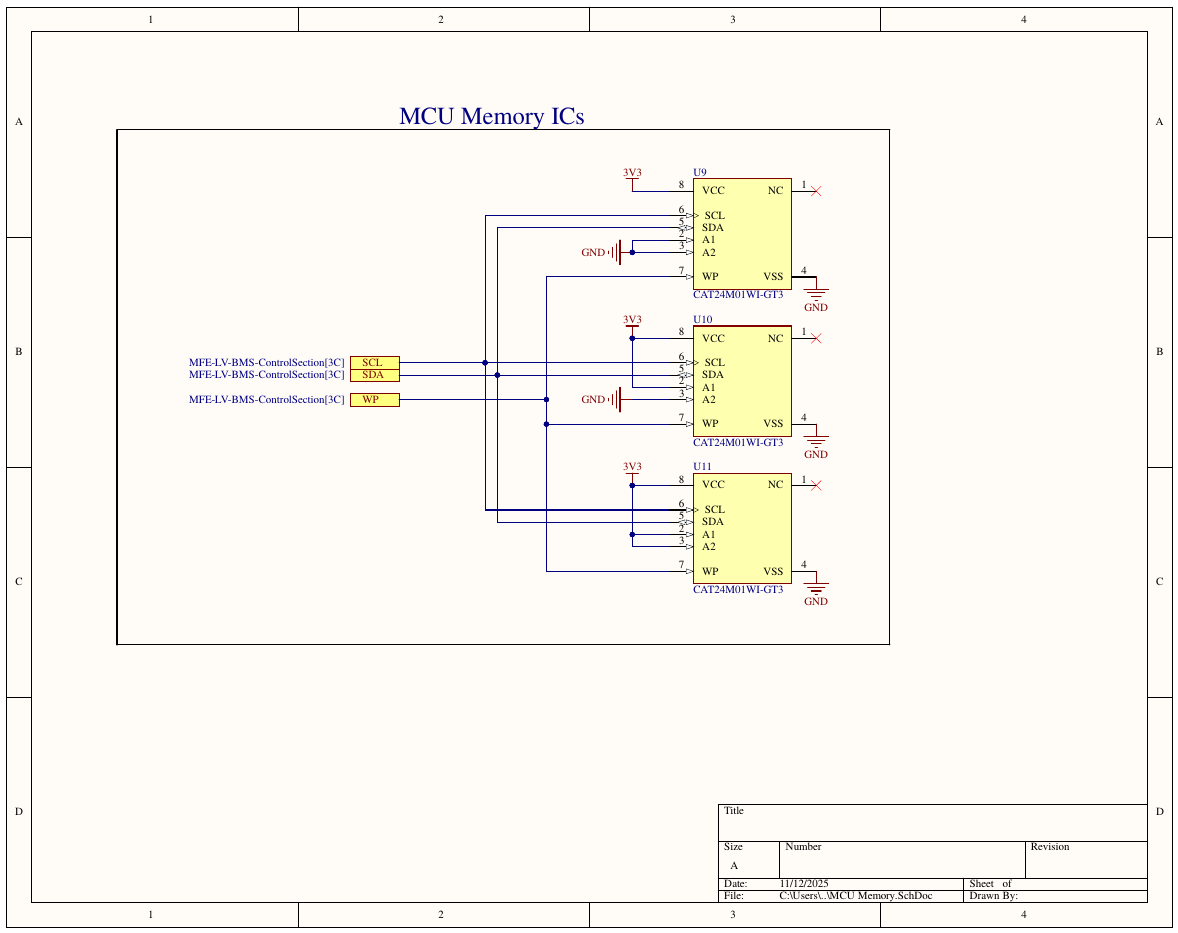Click the "File:" label in title block
Viewport: 1178px width, 933px height.
734,896
